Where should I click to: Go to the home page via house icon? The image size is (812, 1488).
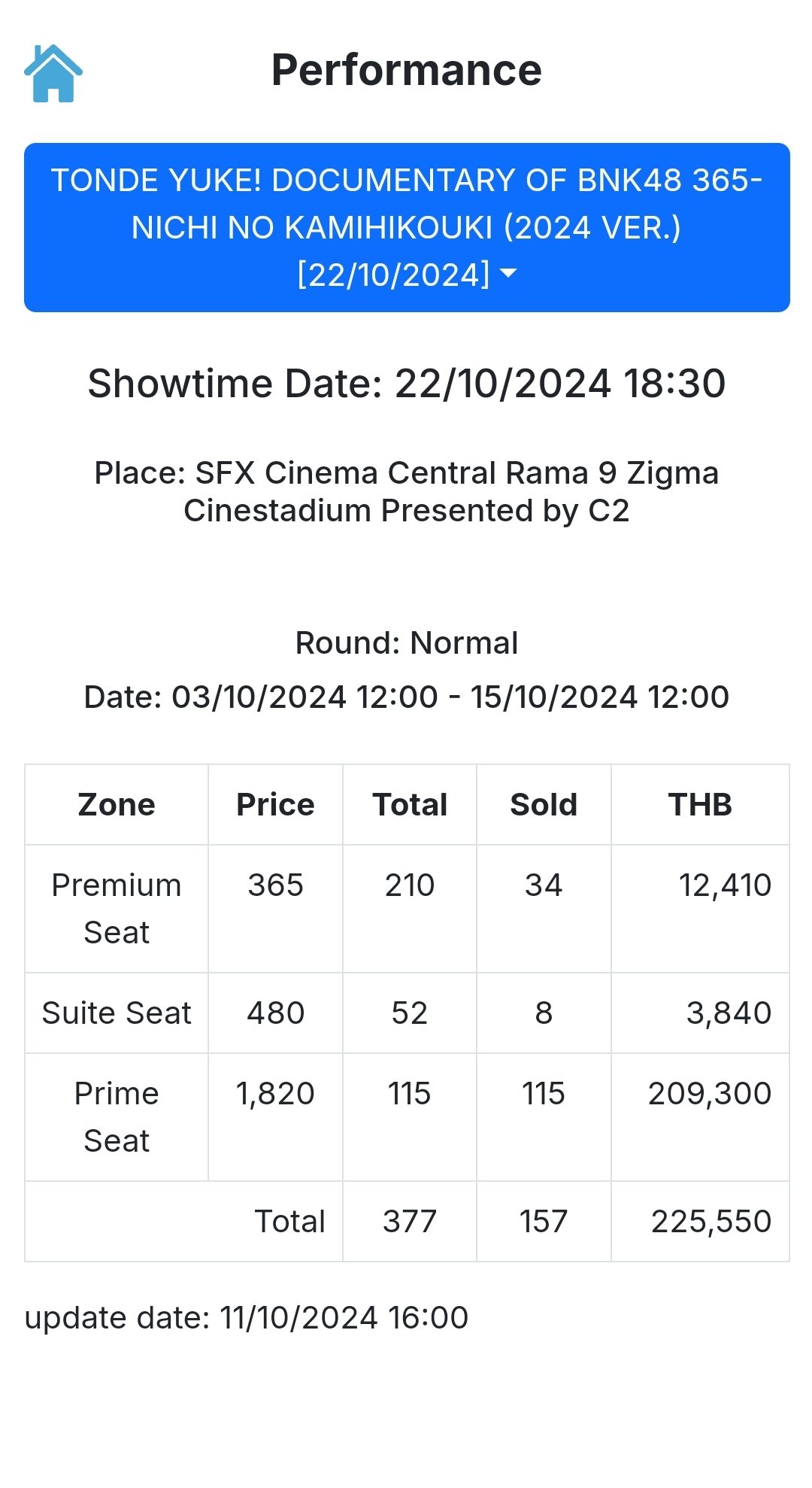pyautogui.click(x=53, y=73)
